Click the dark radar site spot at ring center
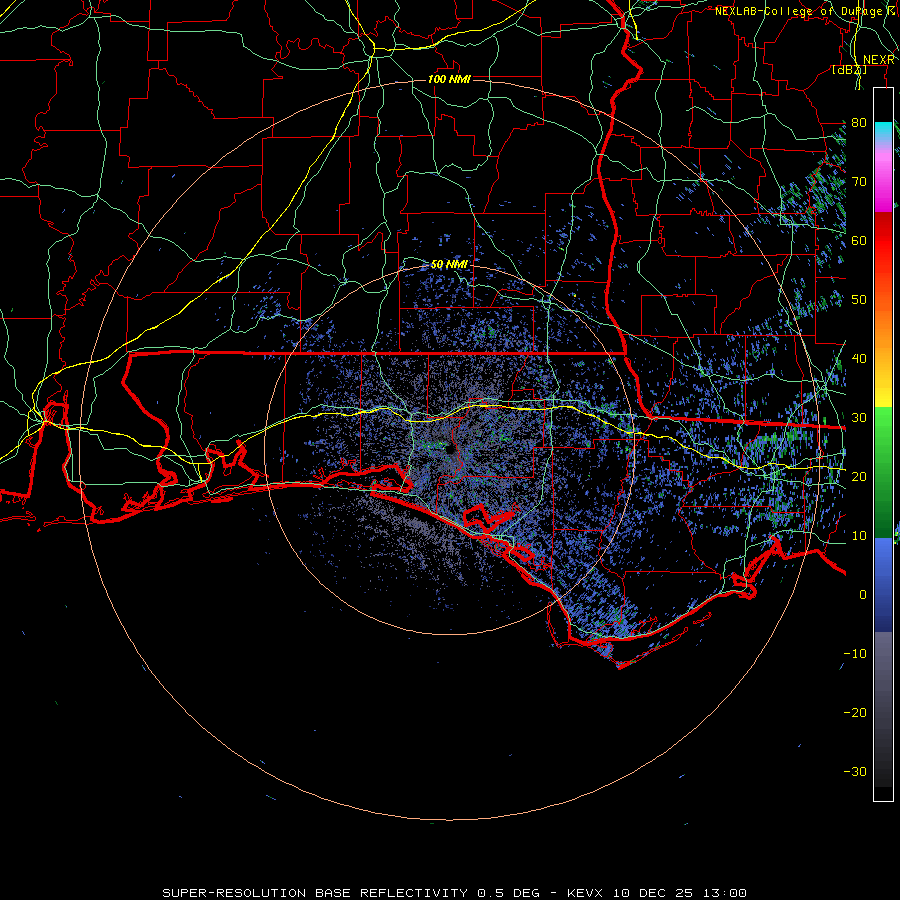Image resolution: width=900 pixels, height=900 pixels. point(449,449)
